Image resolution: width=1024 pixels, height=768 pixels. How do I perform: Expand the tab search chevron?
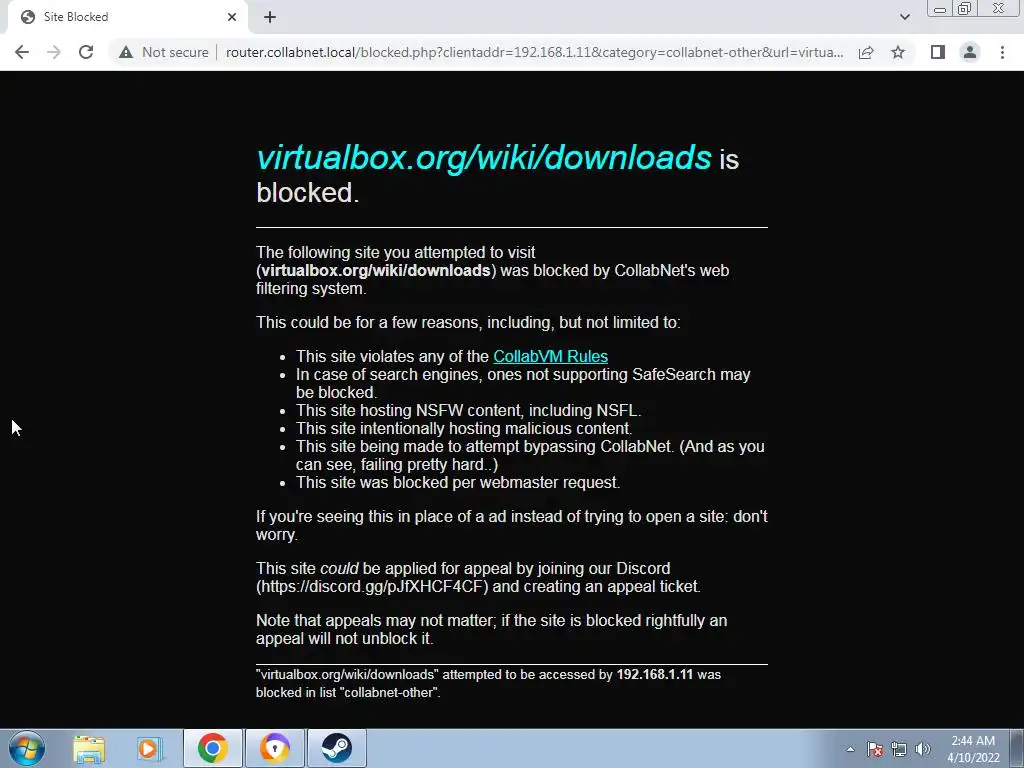pyautogui.click(x=904, y=17)
